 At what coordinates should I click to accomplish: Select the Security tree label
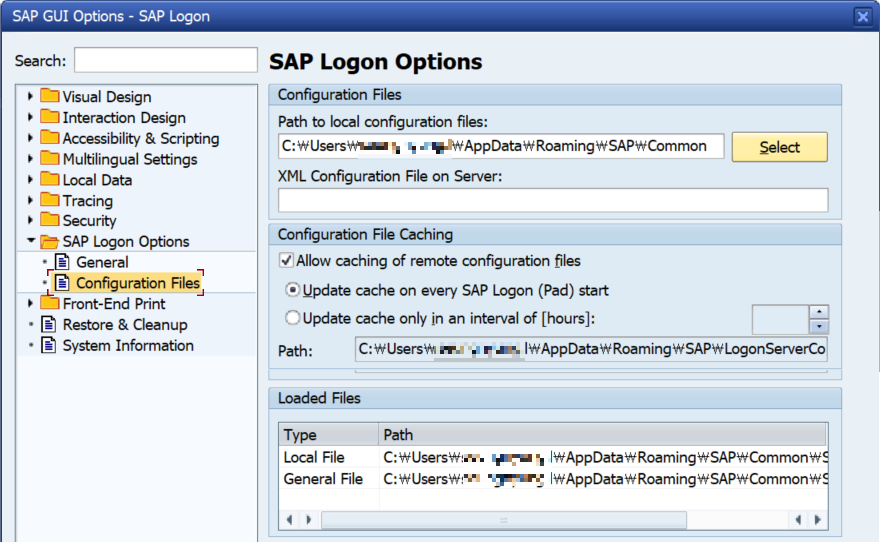[x=89, y=220]
